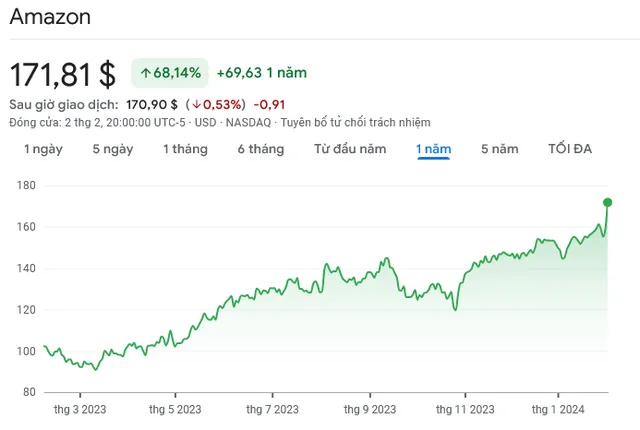Open 'Tuyên bố từ chối trách nhiệm' link

pyautogui.click(x=355, y=122)
